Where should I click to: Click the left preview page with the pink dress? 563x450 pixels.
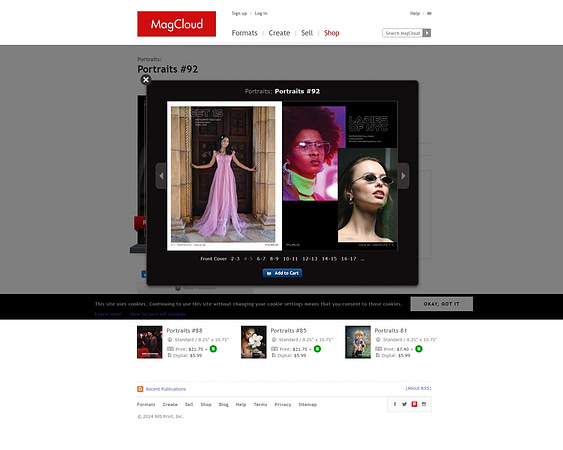pos(224,176)
